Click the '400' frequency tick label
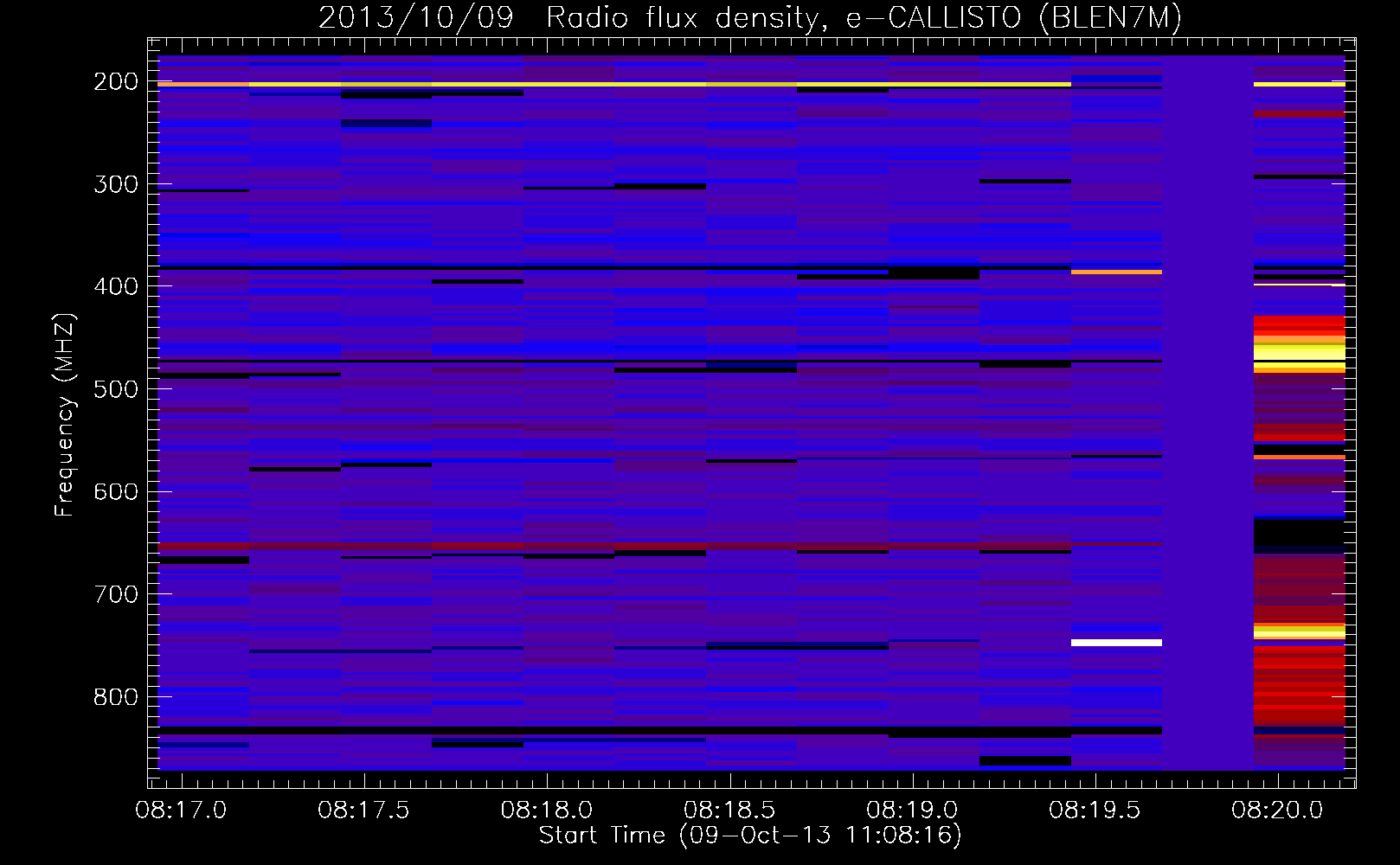1400x865 pixels. [116, 286]
